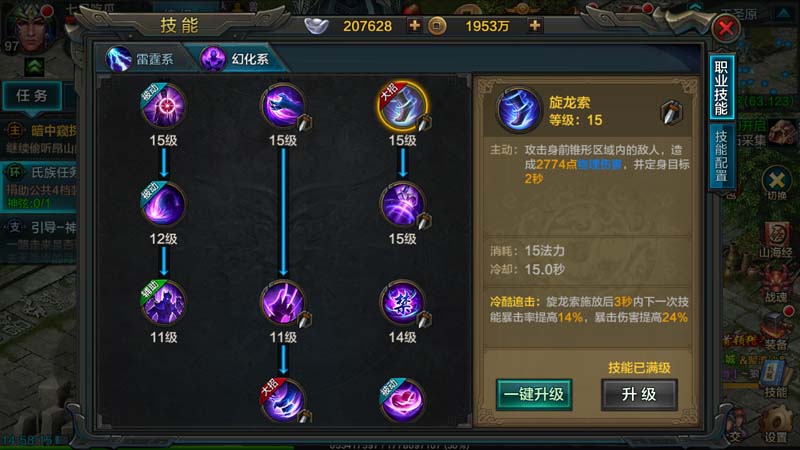Select the top passive crosshair skill icon

coord(163,106)
